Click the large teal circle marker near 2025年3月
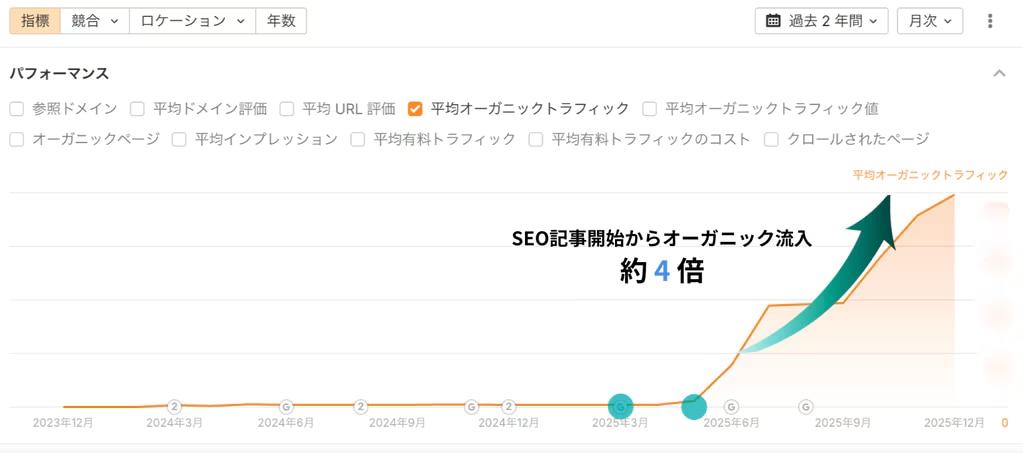Viewport: 1023px width, 453px height. point(621,406)
